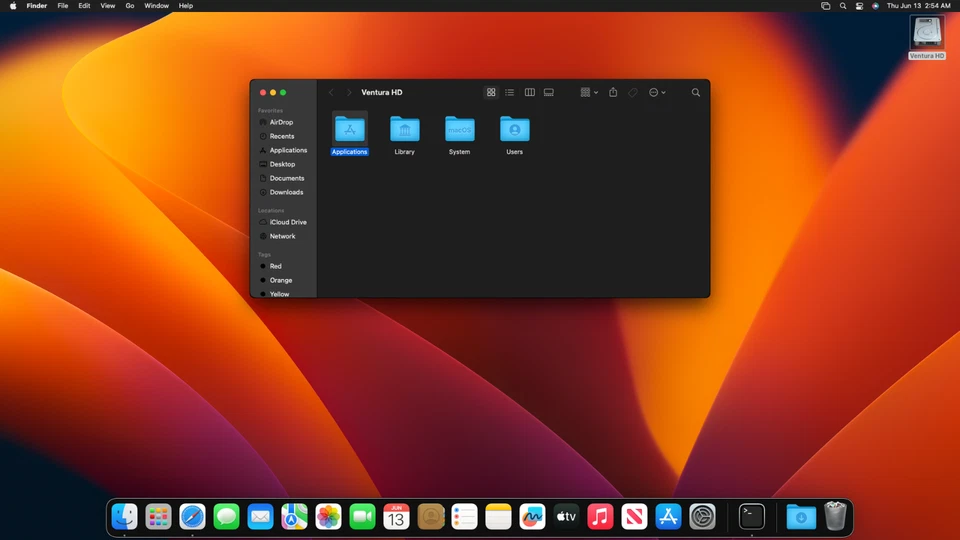Switch Finder to icon view
The width and height of the screenshot is (960, 540).
tap(491, 92)
